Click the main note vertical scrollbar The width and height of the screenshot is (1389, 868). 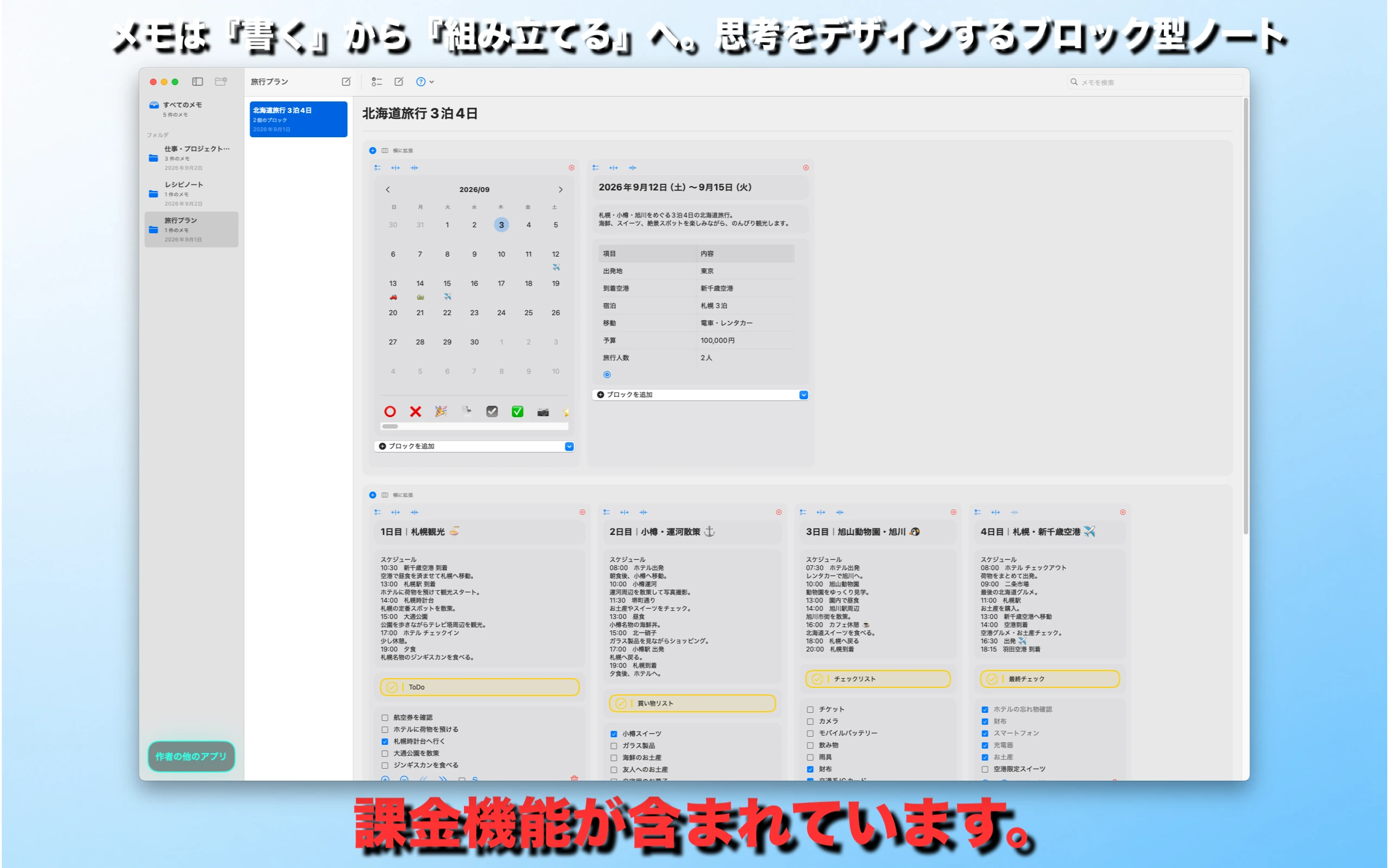click(x=1246, y=317)
